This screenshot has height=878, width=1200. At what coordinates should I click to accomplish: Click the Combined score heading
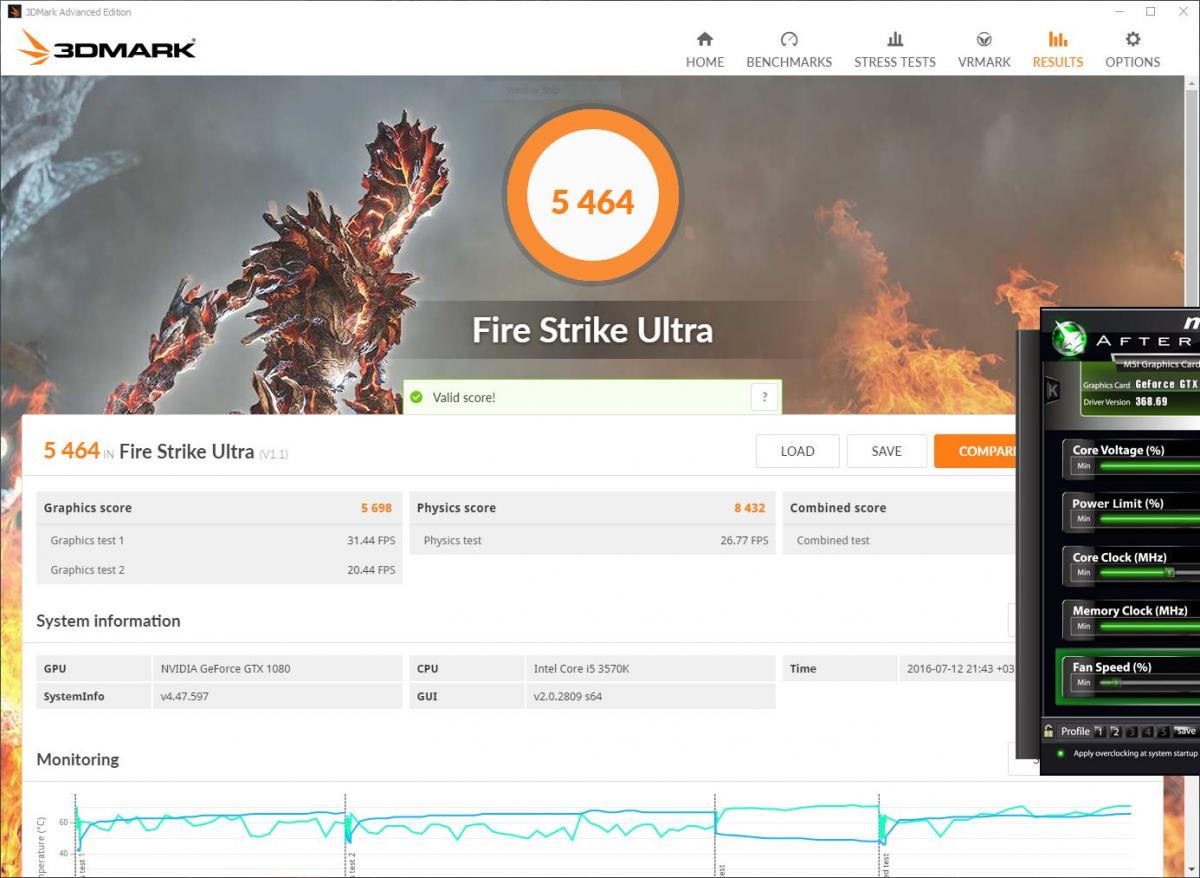pyautogui.click(x=838, y=508)
